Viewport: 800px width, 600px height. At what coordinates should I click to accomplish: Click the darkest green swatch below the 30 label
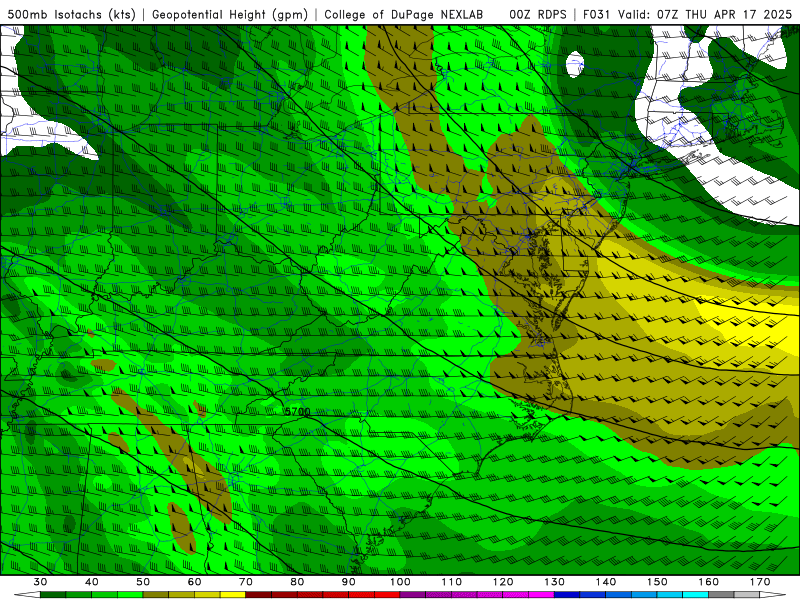pos(53,595)
